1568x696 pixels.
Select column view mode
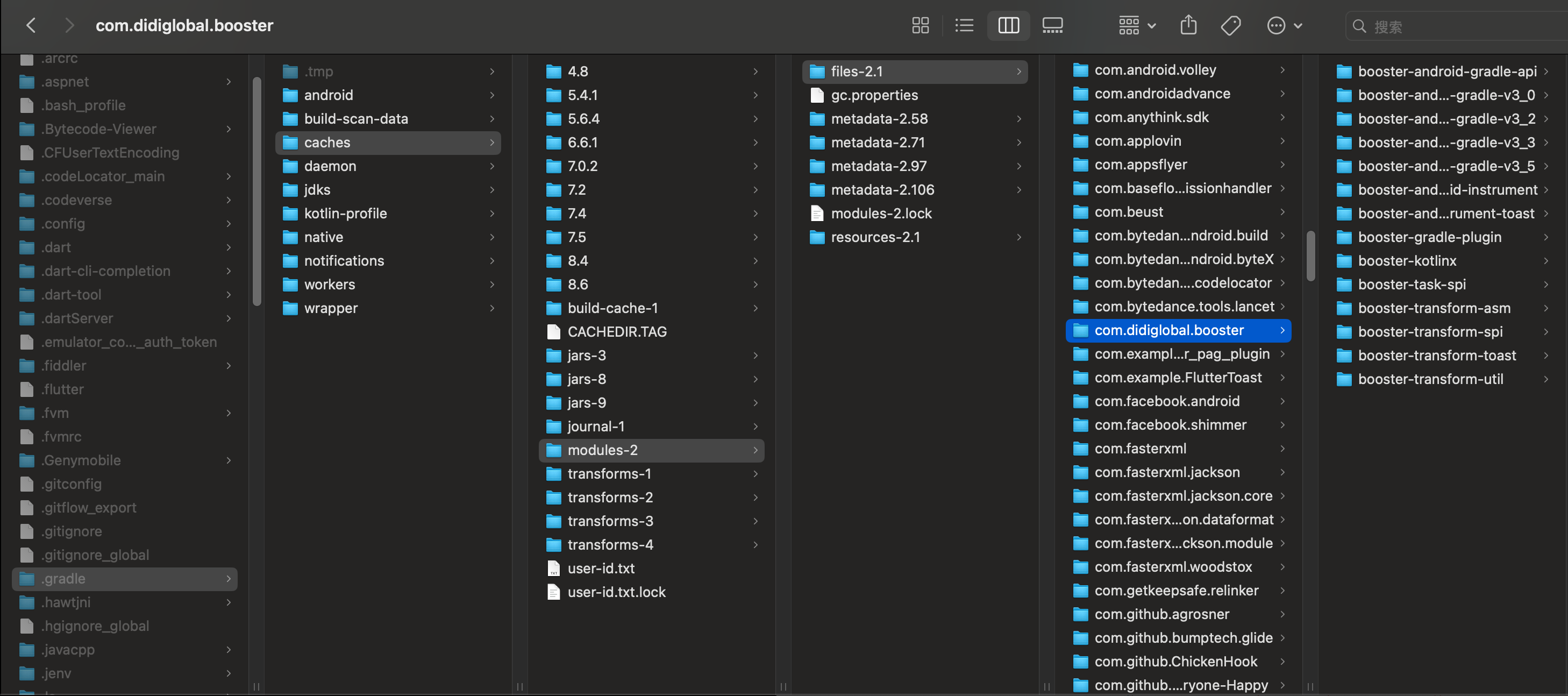[1008, 26]
